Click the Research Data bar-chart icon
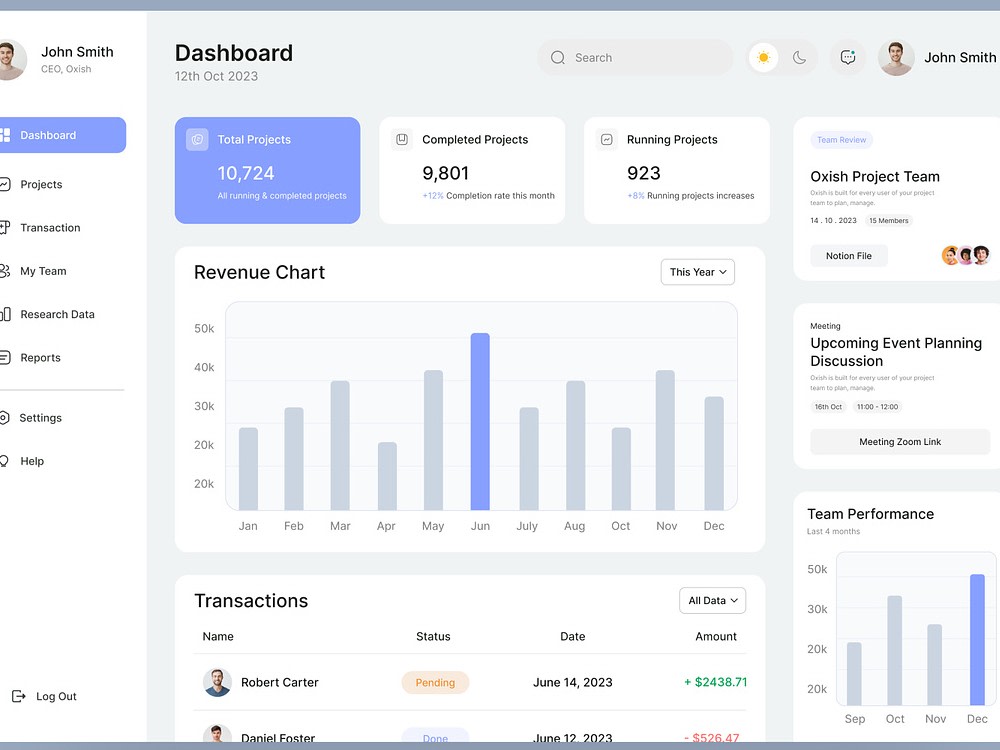Image resolution: width=1000 pixels, height=750 pixels. 5,314
